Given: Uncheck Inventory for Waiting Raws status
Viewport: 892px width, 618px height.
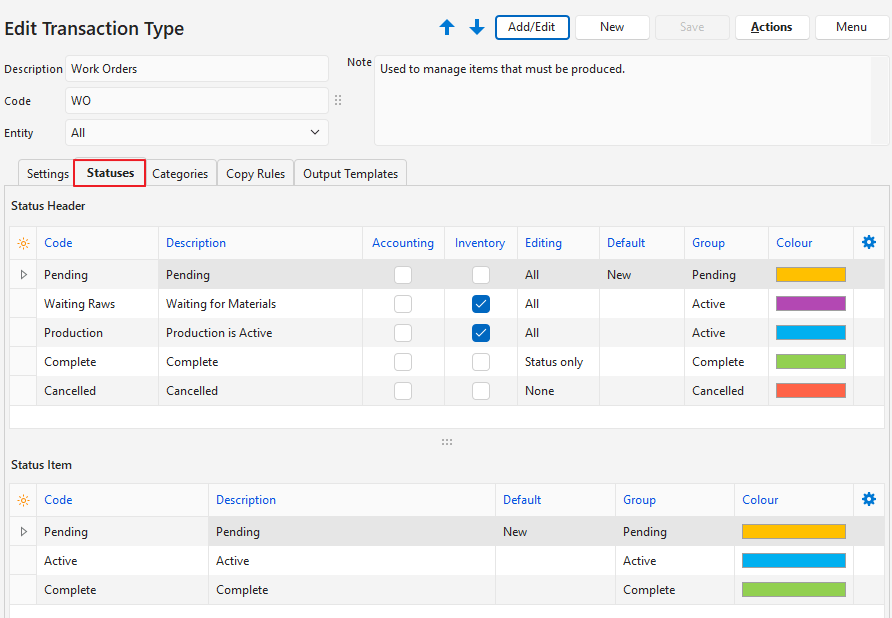Looking at the screenshot, I should 481,304.
